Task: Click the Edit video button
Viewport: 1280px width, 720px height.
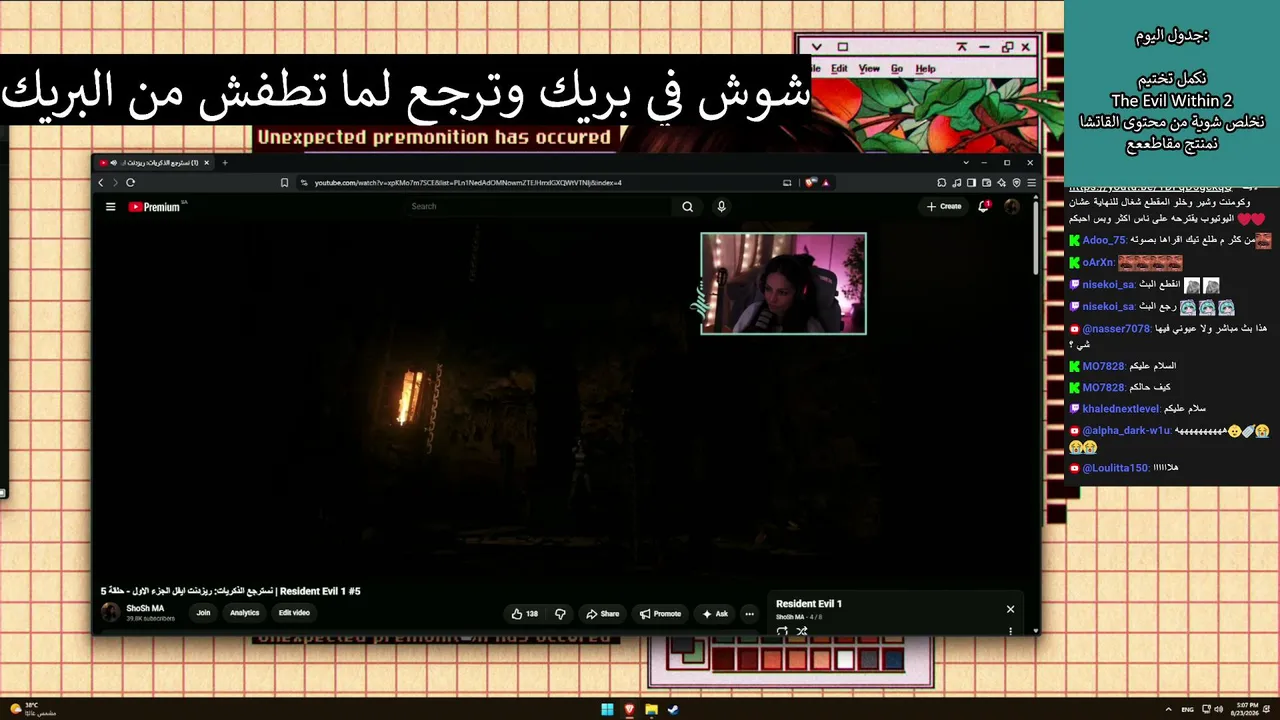Action: (x=294, y=613)
